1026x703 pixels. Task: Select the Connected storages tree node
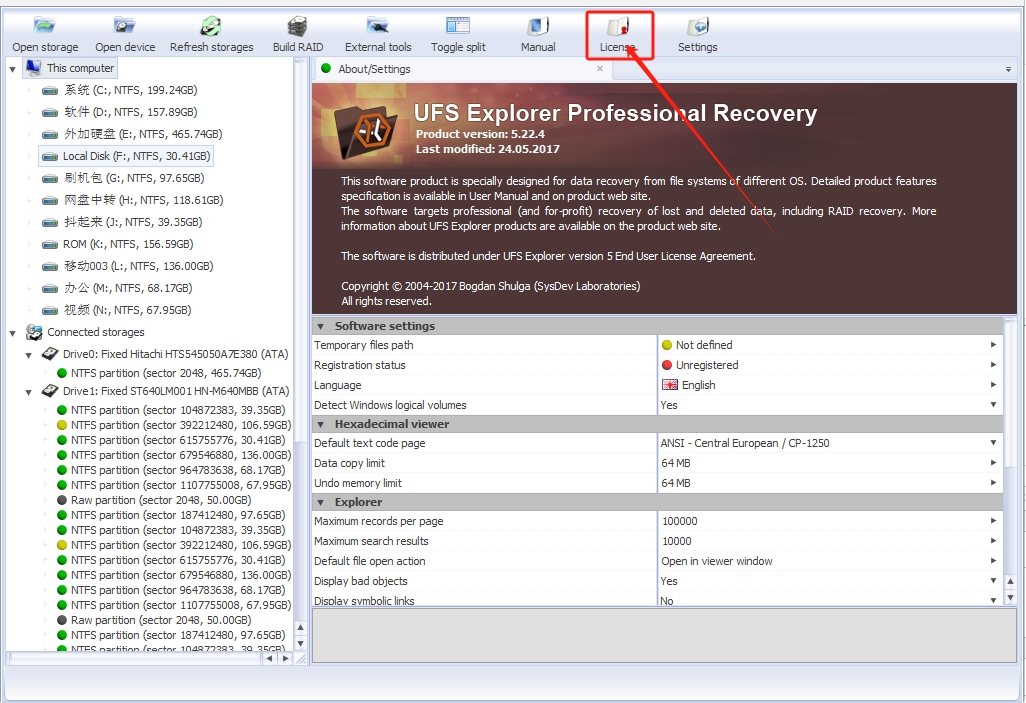pos(86,332)
